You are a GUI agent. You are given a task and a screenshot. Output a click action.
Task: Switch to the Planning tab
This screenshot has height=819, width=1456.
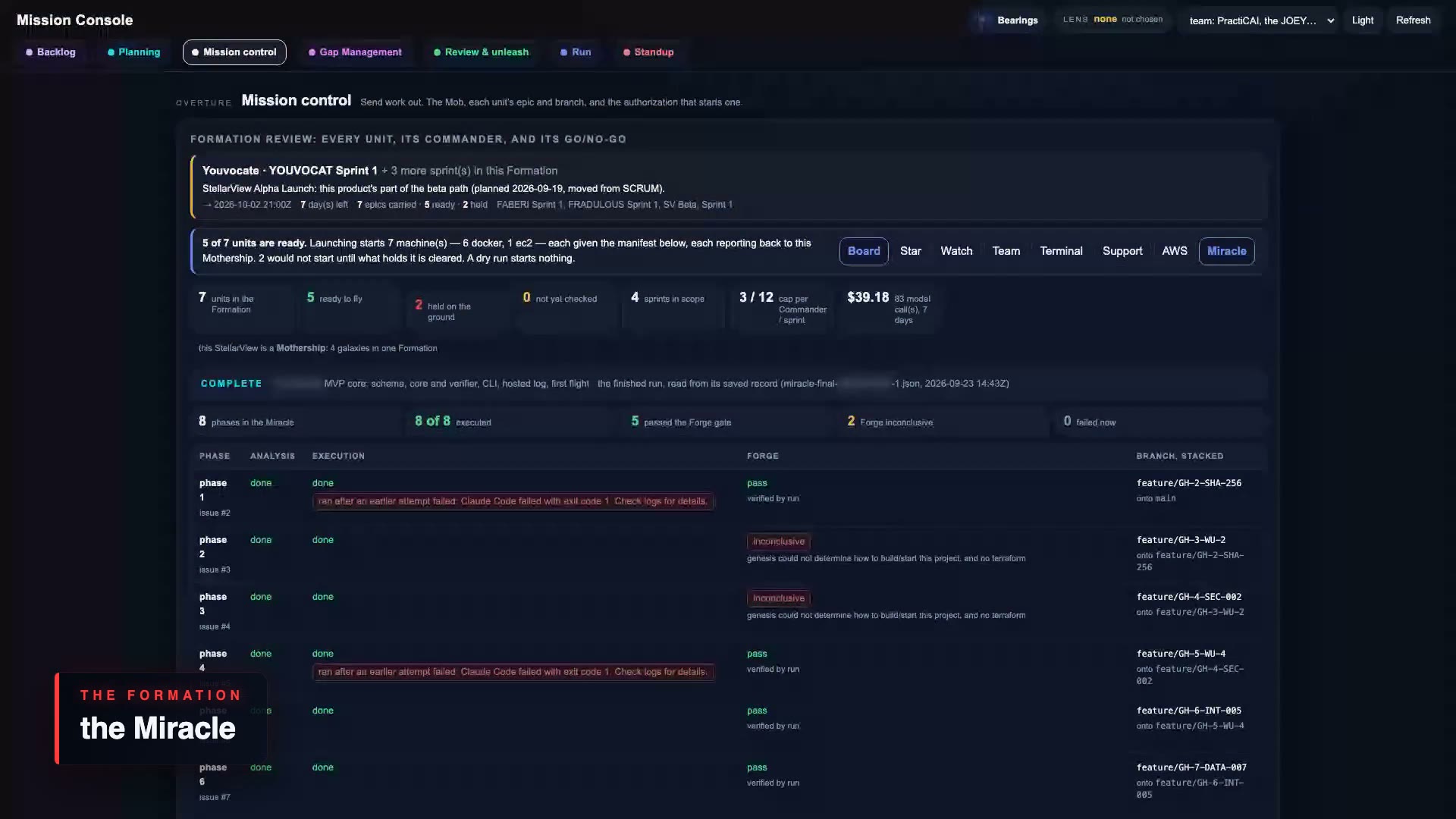(134, 52)
